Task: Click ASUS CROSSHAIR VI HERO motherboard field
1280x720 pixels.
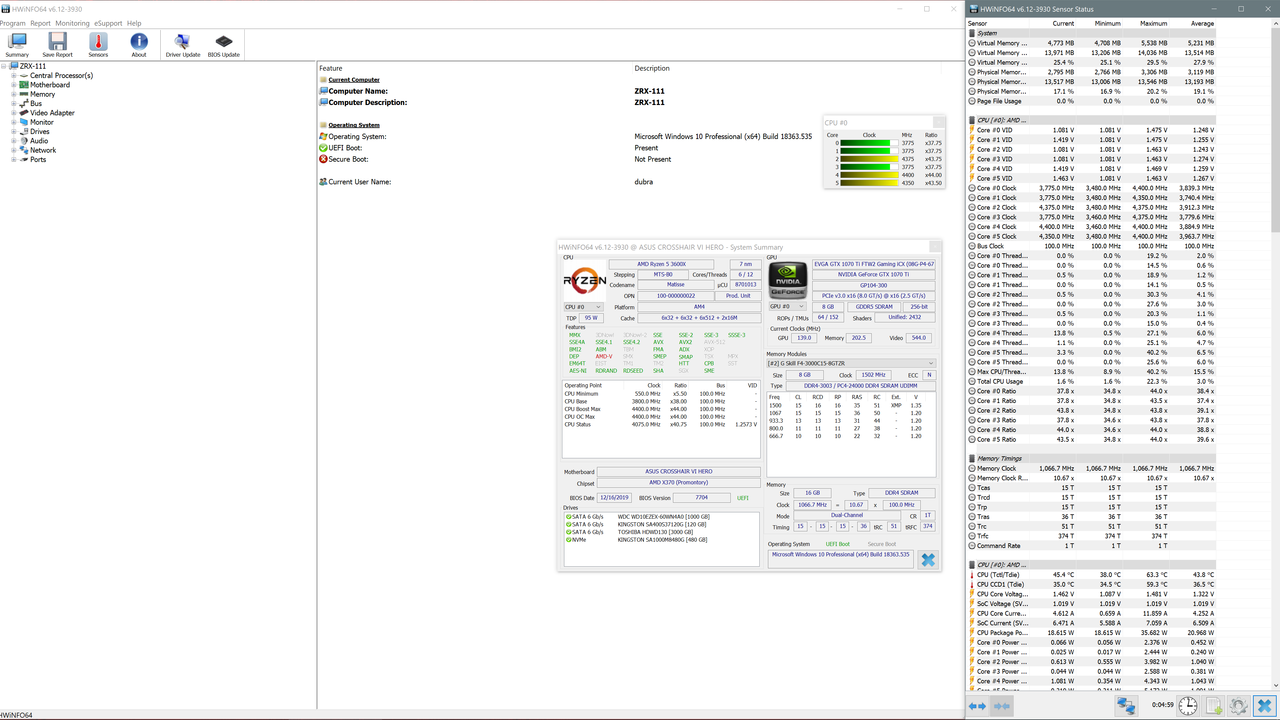Action: click(678, 471)
